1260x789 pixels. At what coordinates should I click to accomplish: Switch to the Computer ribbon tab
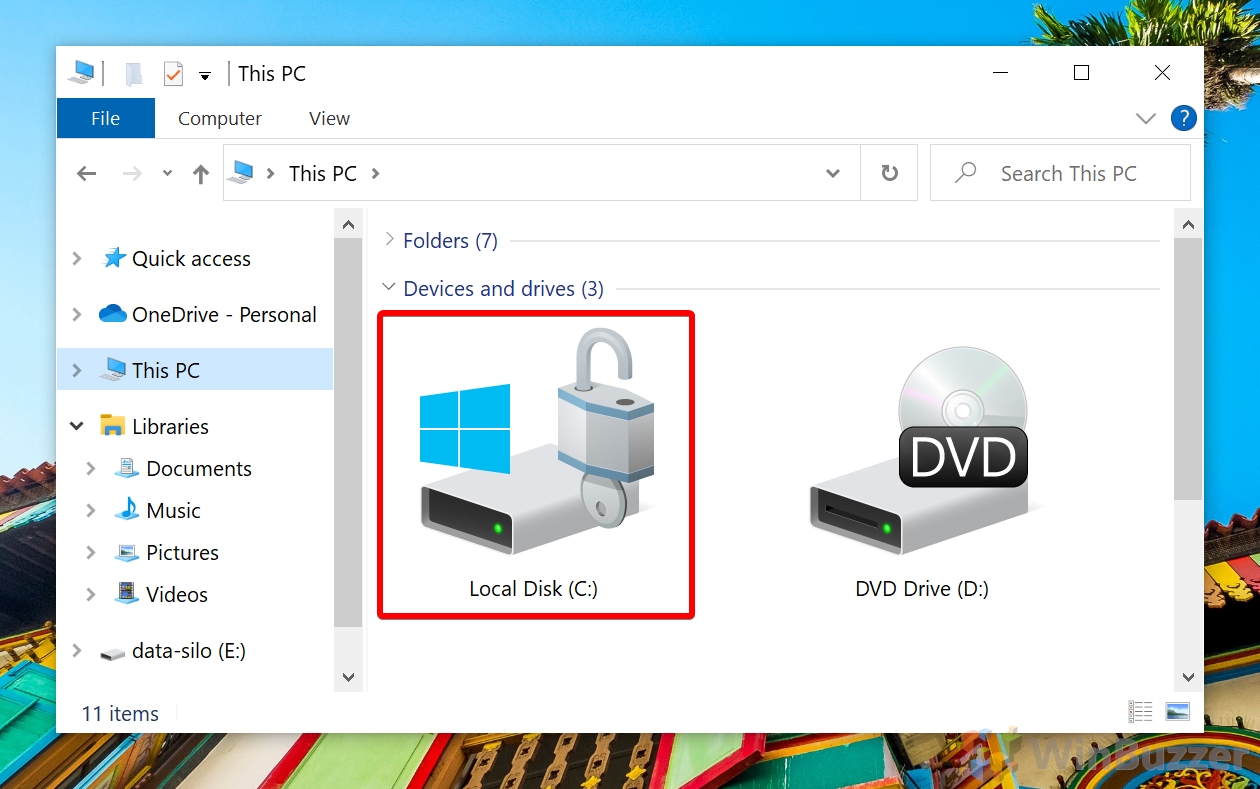tap(219, 118)
